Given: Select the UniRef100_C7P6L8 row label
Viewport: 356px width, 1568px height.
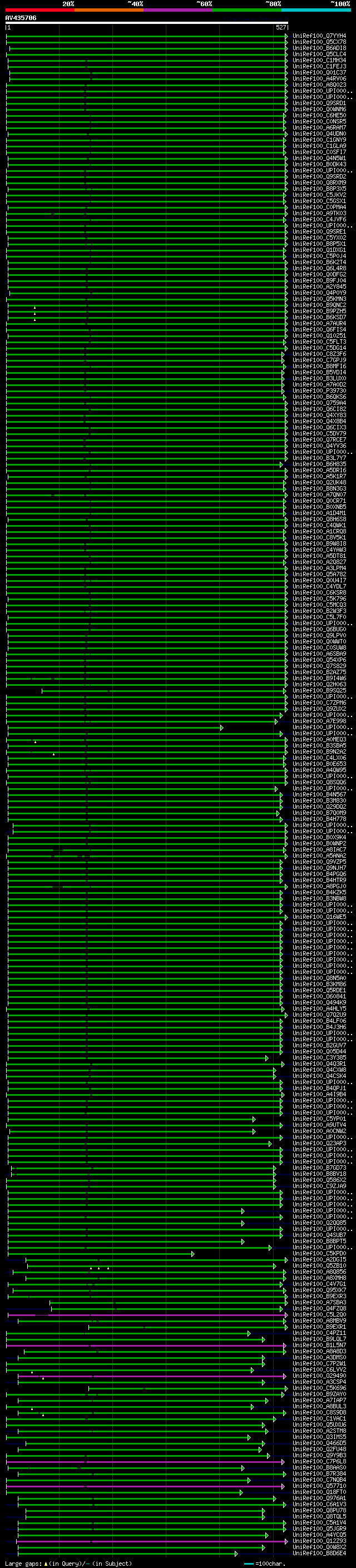Looking at the screenshot, I should pyautogui.click(x=319, y=1461).
